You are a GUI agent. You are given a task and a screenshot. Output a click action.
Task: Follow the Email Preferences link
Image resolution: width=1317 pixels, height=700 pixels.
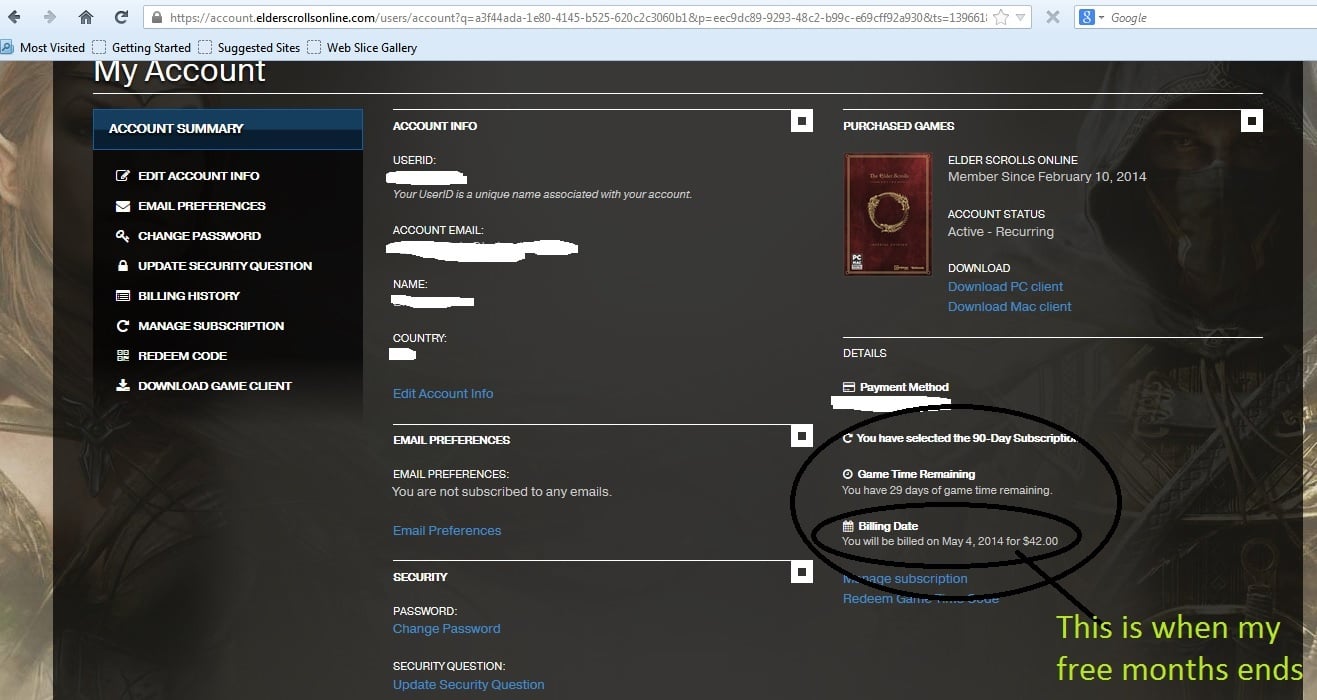point(447,531)
